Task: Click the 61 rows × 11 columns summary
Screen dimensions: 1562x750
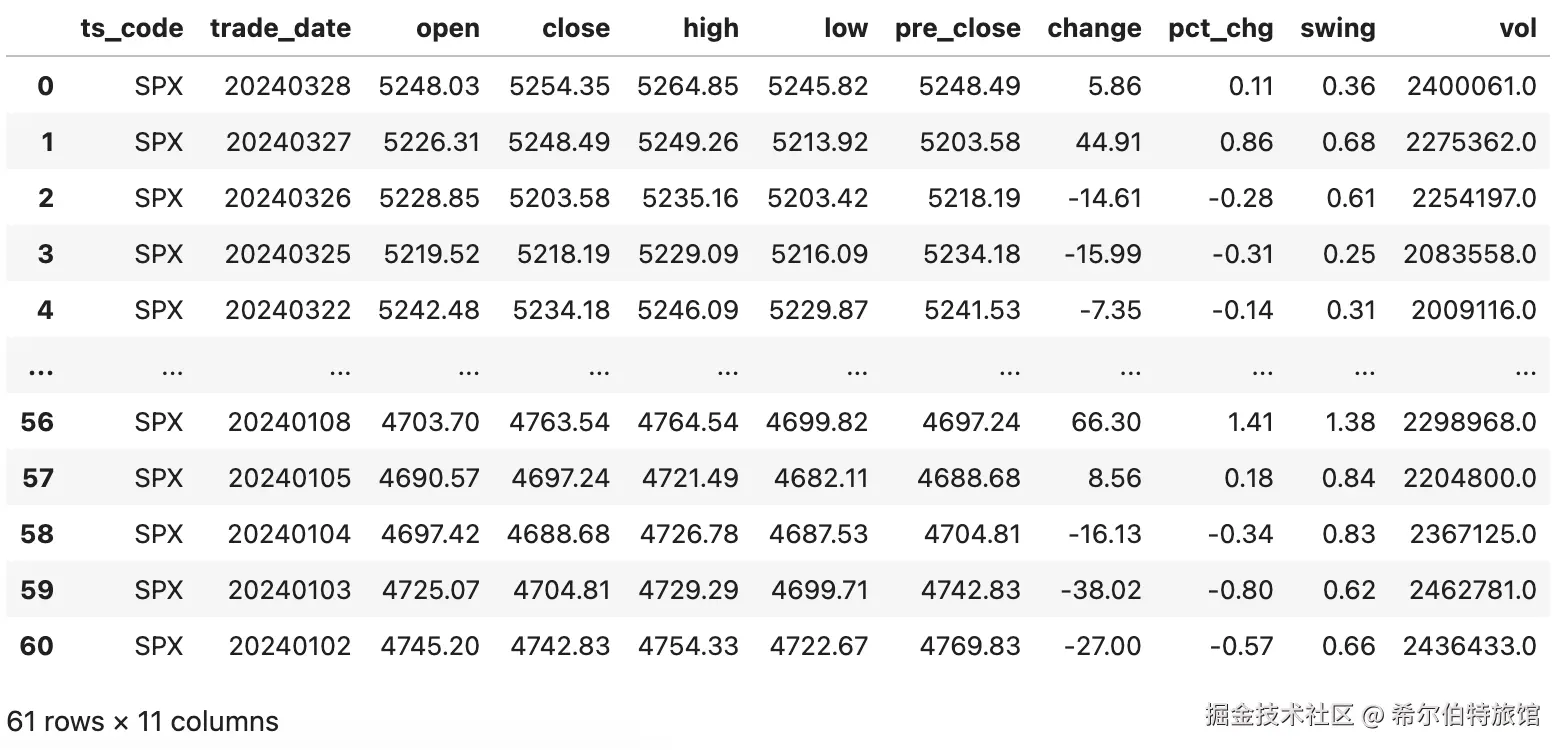Action: click(143, 721)
